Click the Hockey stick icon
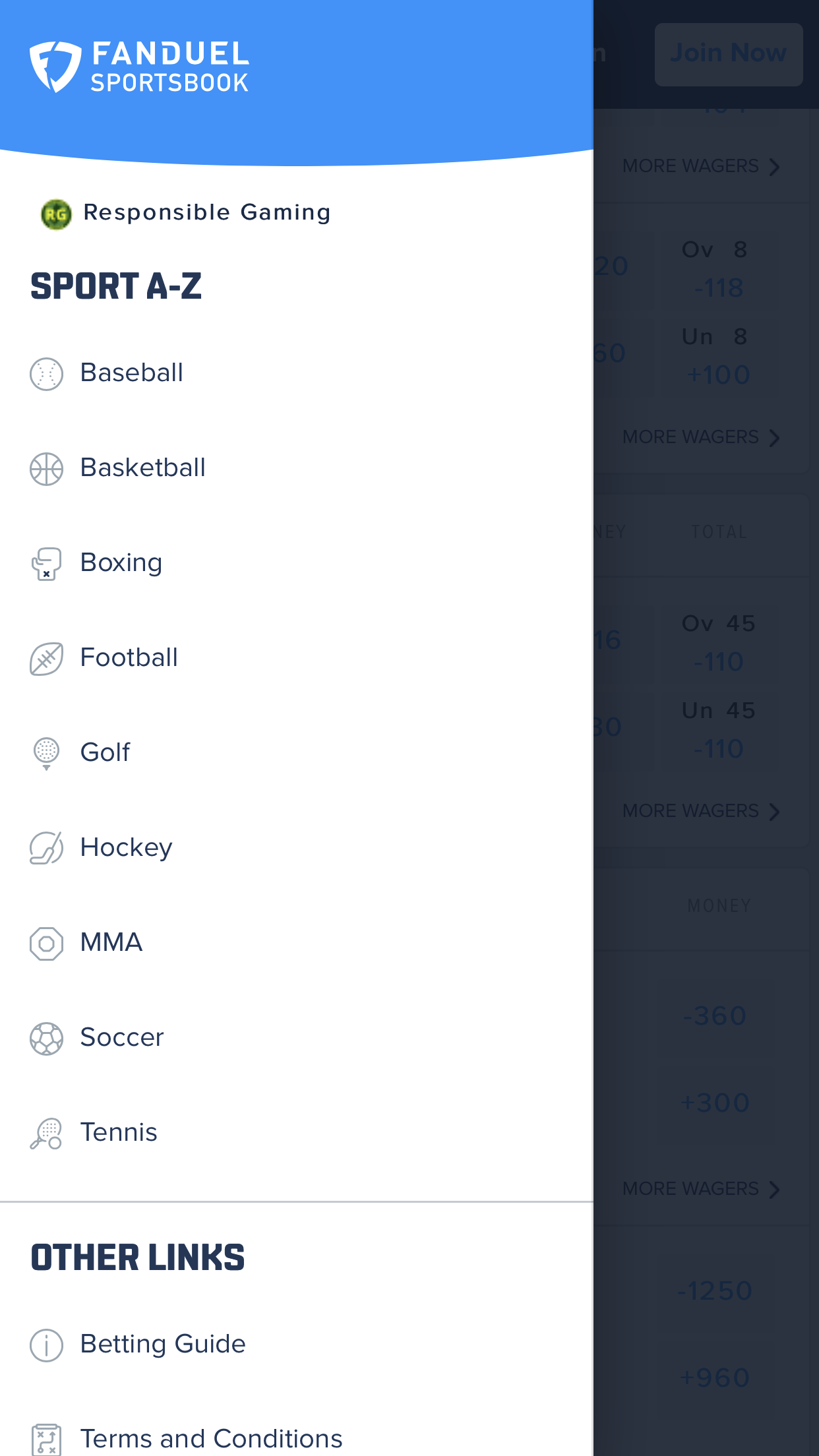This screenshot has height=1456, width=819. [46, 848]
